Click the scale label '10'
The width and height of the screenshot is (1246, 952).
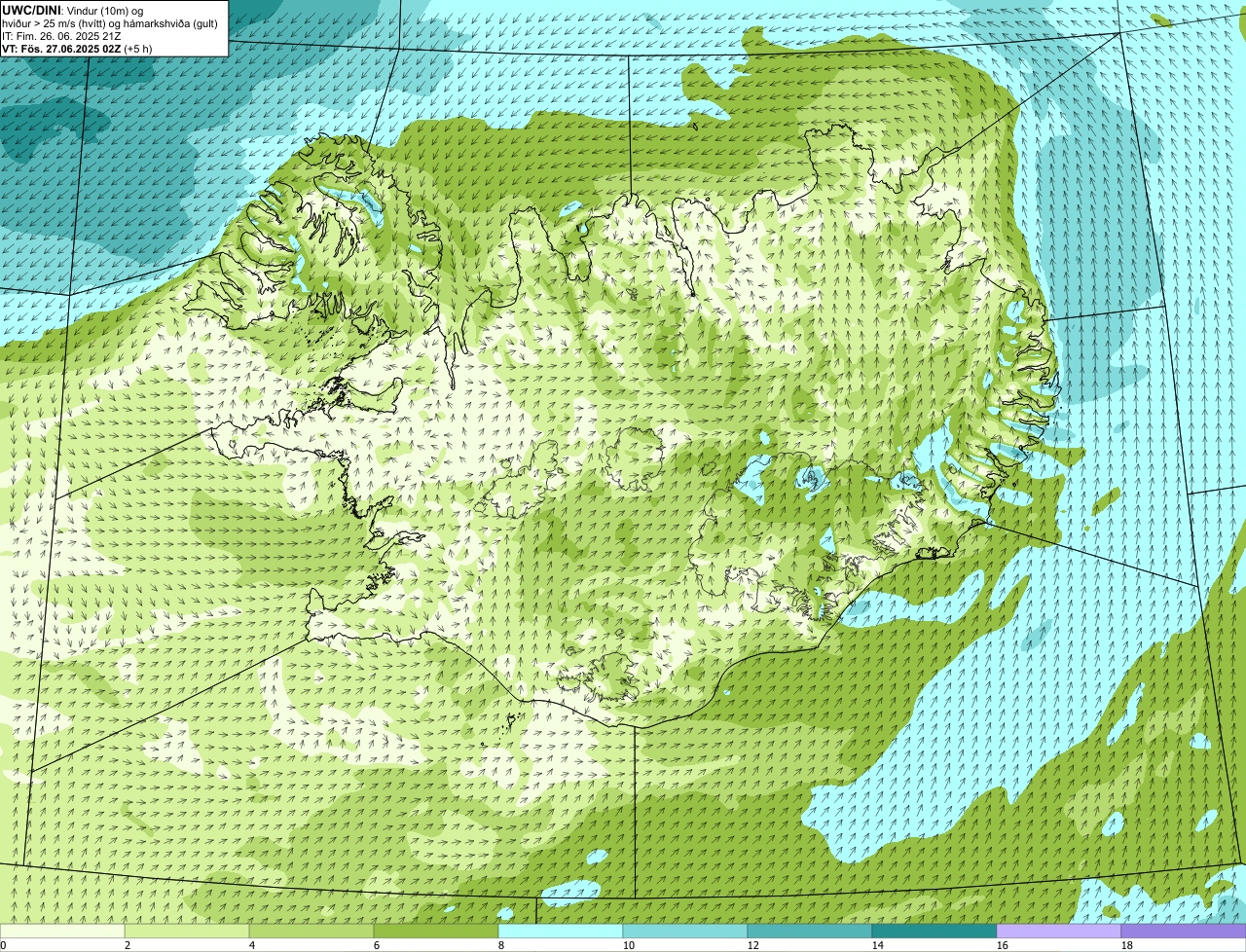pos(629,945)
